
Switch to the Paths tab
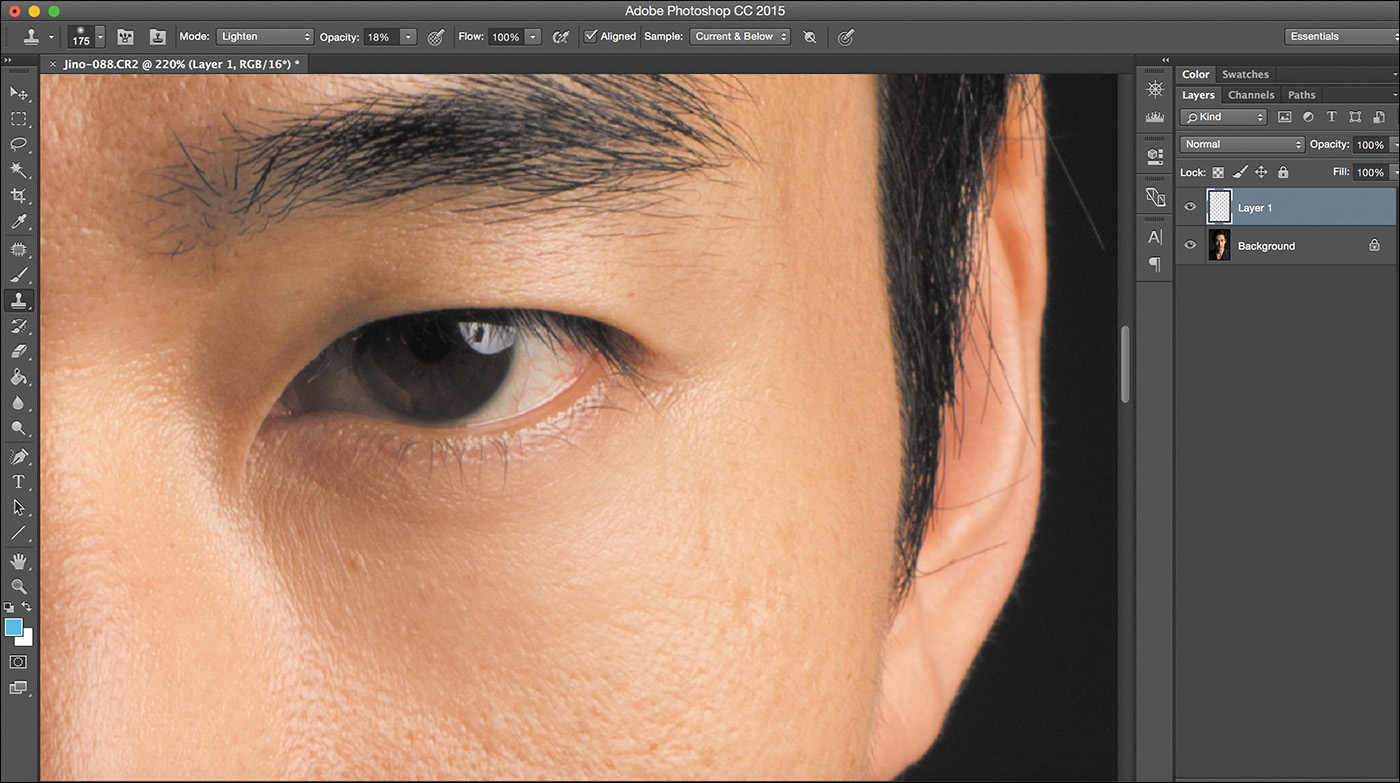[x=1302, y=95]
